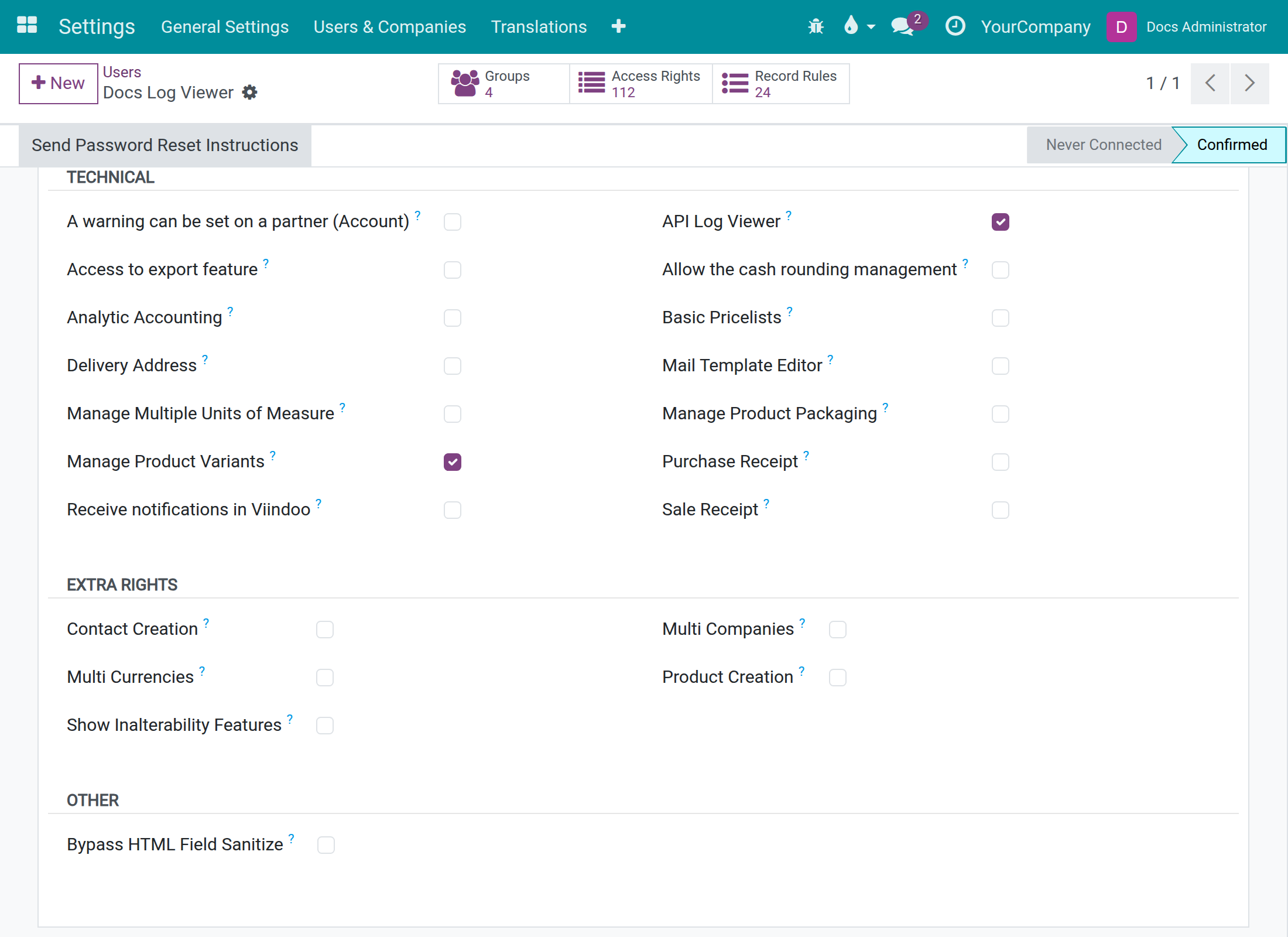This screenshot has width=1288, height=937.
Task: Open the debug bug icon menu
Action: [x=816, y=26]
